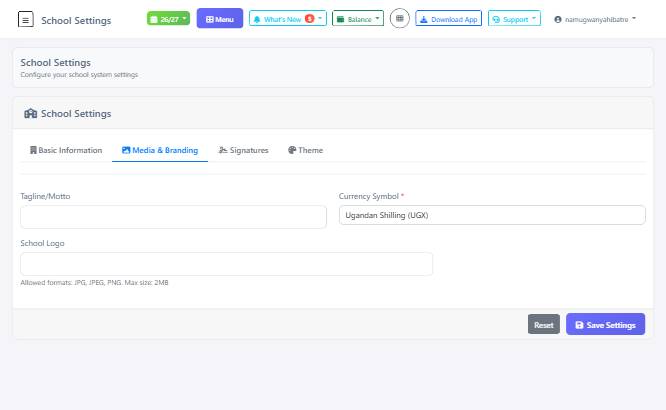
Task: Open the namugwanyahibatre user account menu
Action: 595,19
